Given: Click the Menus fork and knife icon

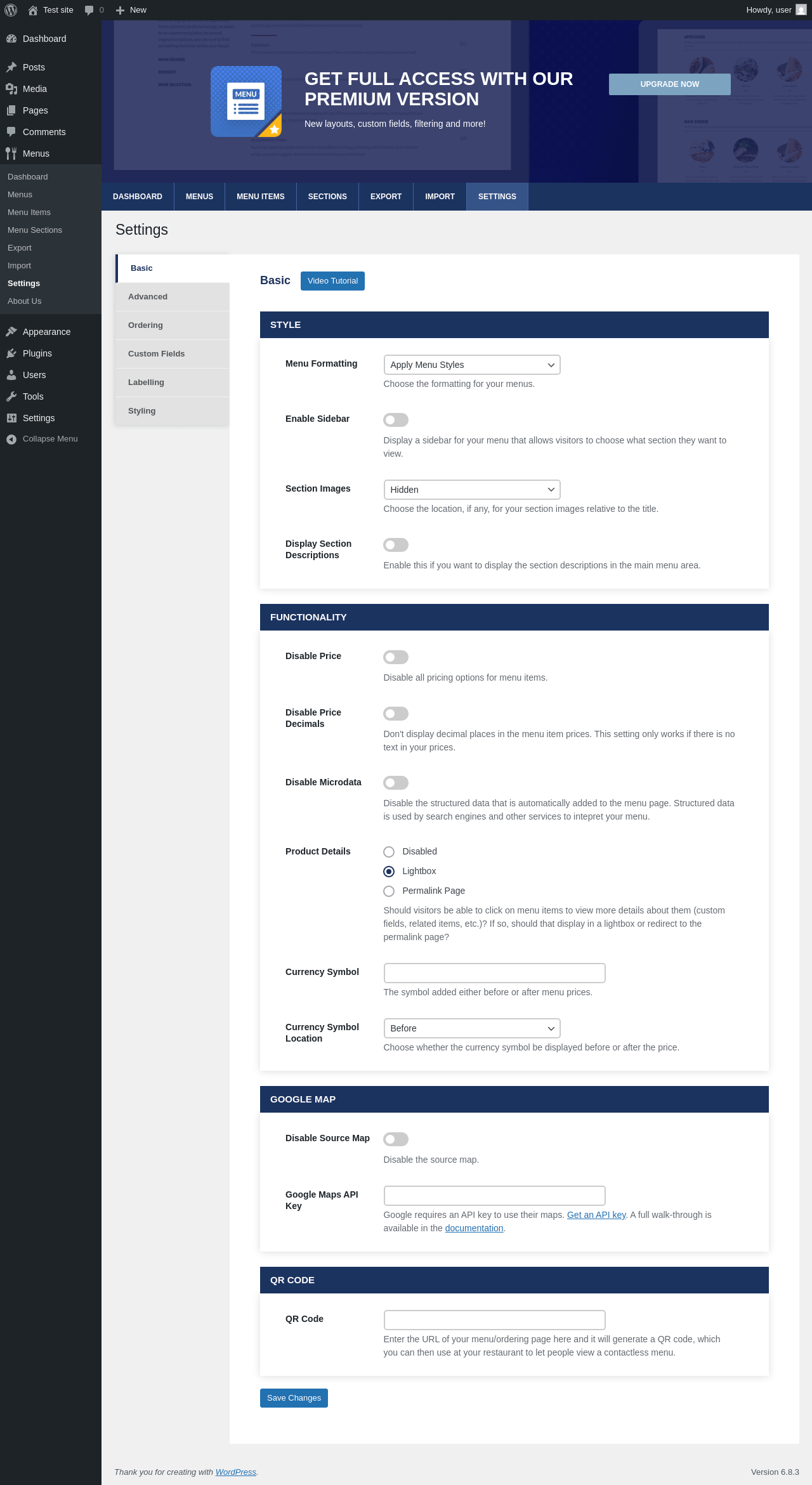Looking at the screenshot, I should (x=11, y=154).
